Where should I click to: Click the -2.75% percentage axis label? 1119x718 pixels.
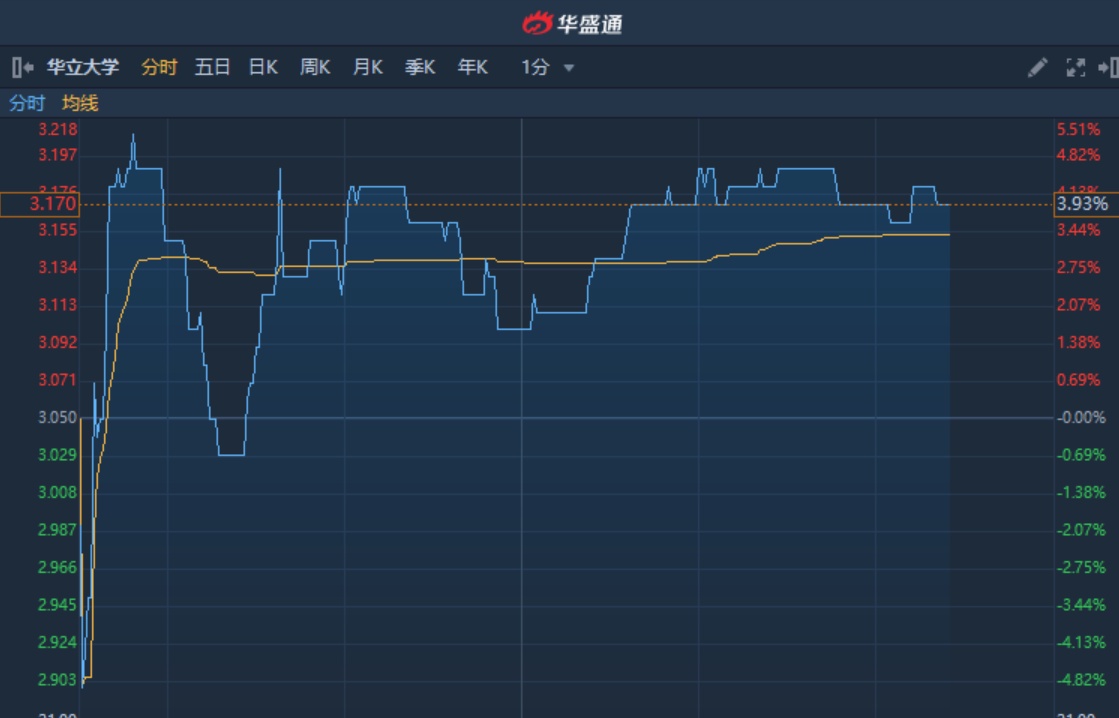(x=1081, y=567)
